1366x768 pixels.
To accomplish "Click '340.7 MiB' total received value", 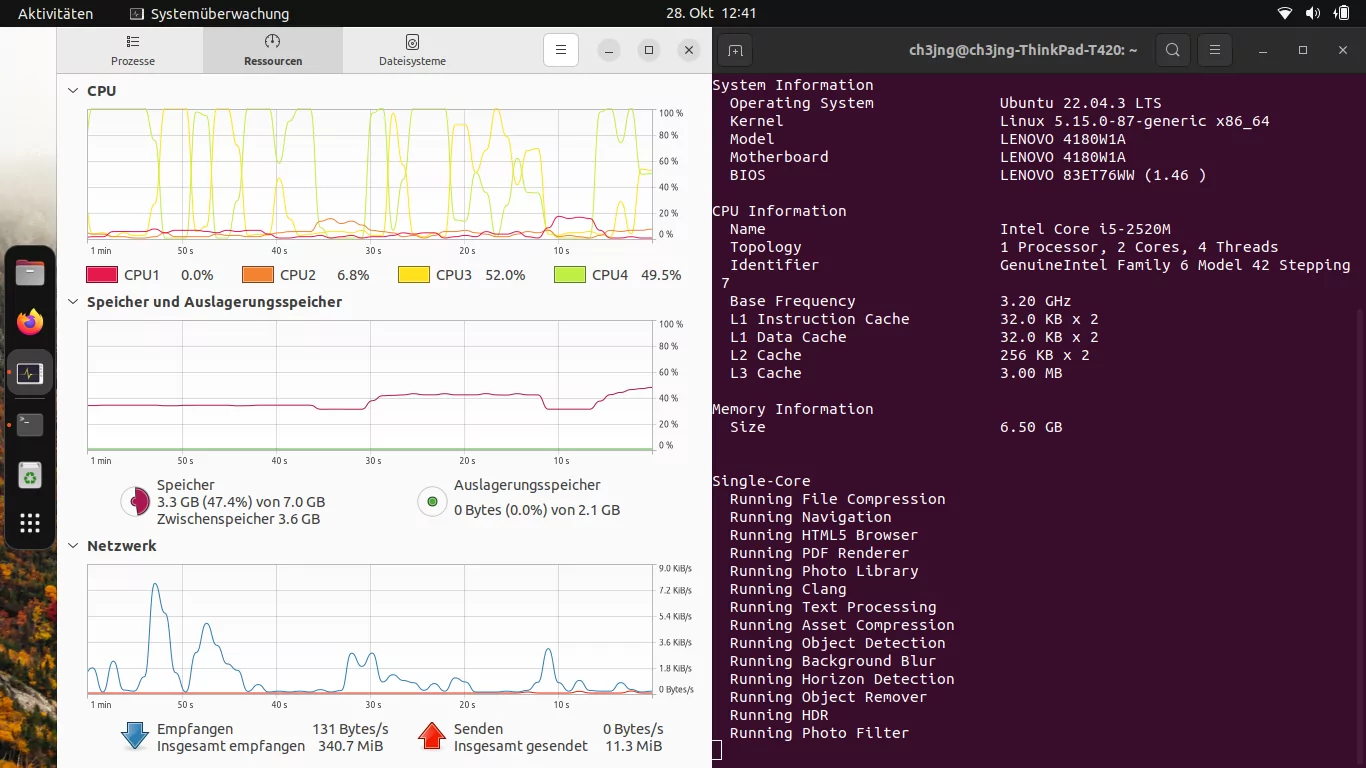I will (349, 746).
